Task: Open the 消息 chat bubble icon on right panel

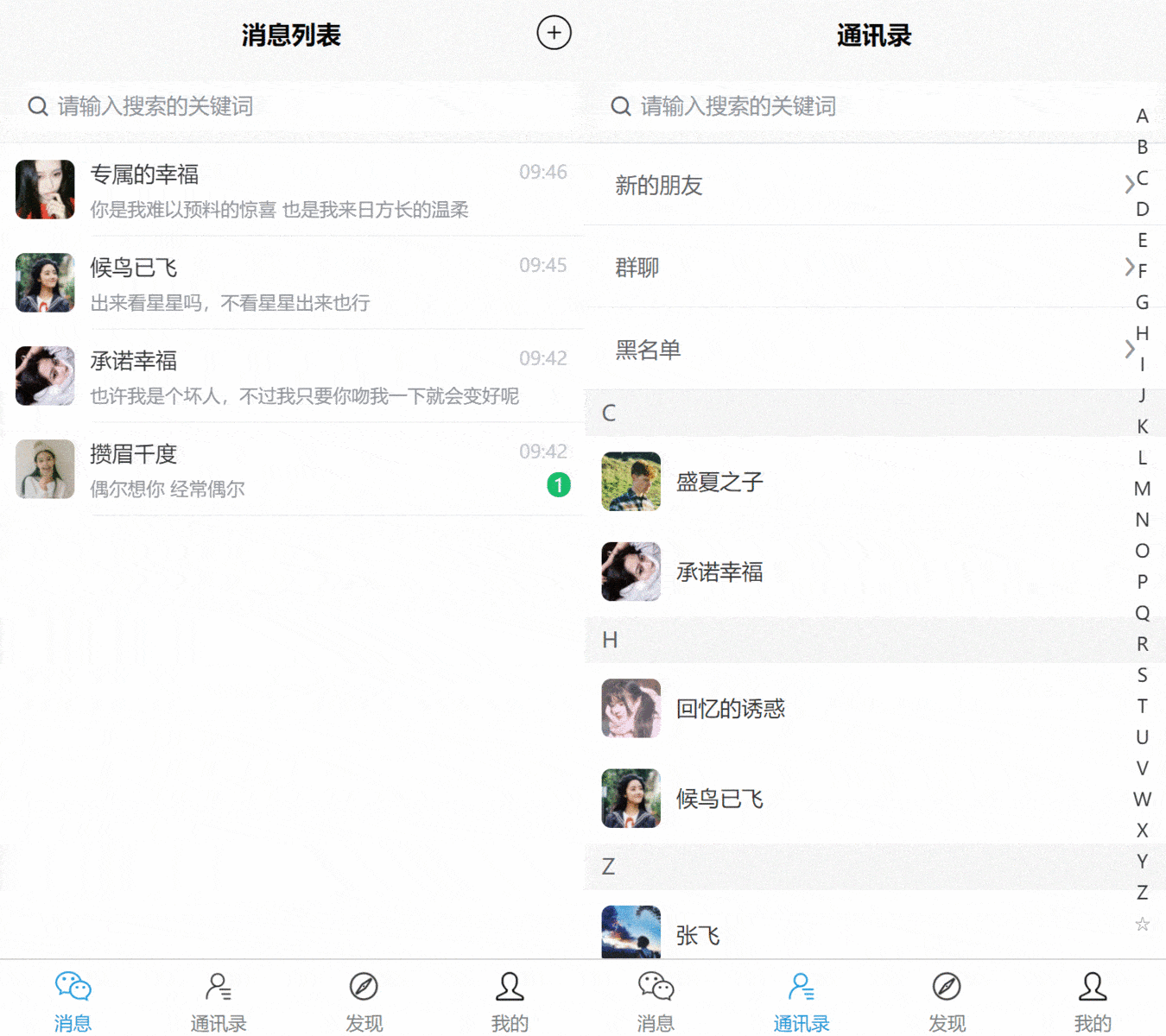Action: 656,985
